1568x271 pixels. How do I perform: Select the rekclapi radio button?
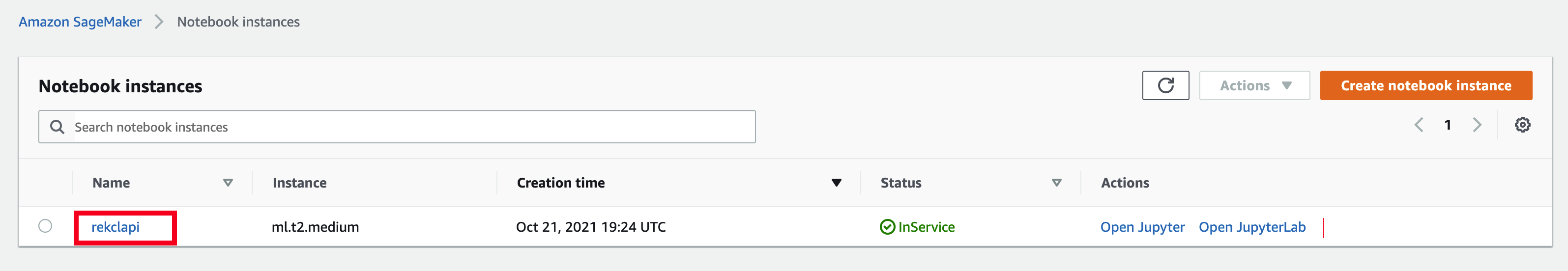click(45, 226)
